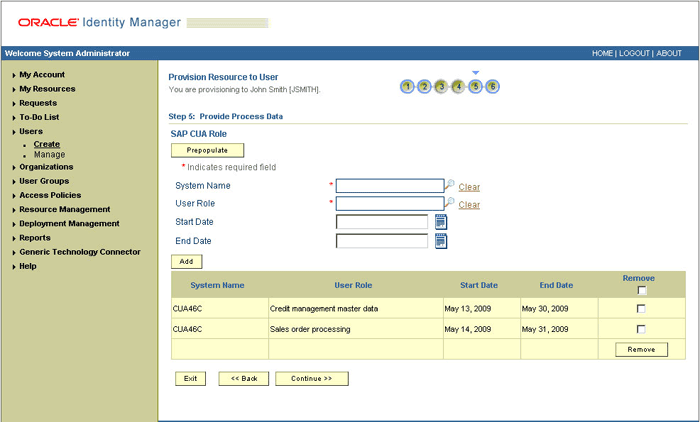This screenshot has height=422, width=700.
Task: Collapse the Users menu arrow
Action: [14, 132]
